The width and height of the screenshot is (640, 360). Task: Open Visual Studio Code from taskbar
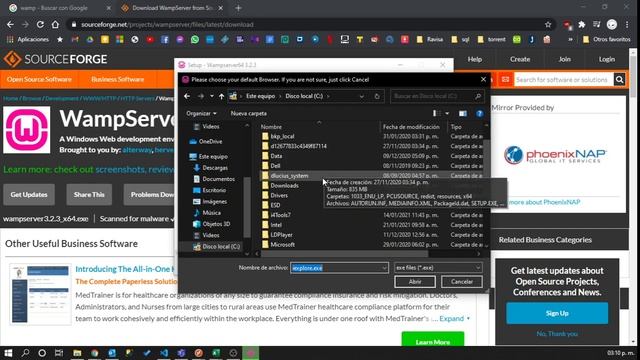164,353
